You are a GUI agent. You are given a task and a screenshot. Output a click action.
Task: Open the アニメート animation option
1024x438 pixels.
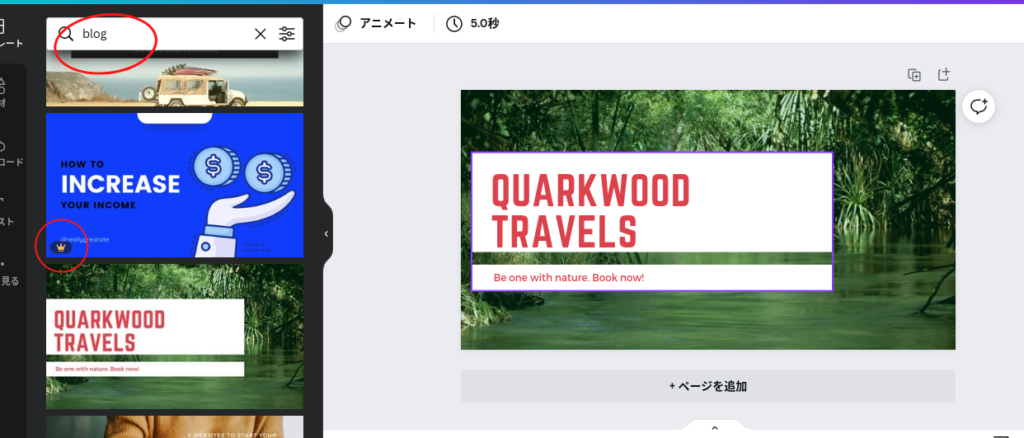(376, 23)
